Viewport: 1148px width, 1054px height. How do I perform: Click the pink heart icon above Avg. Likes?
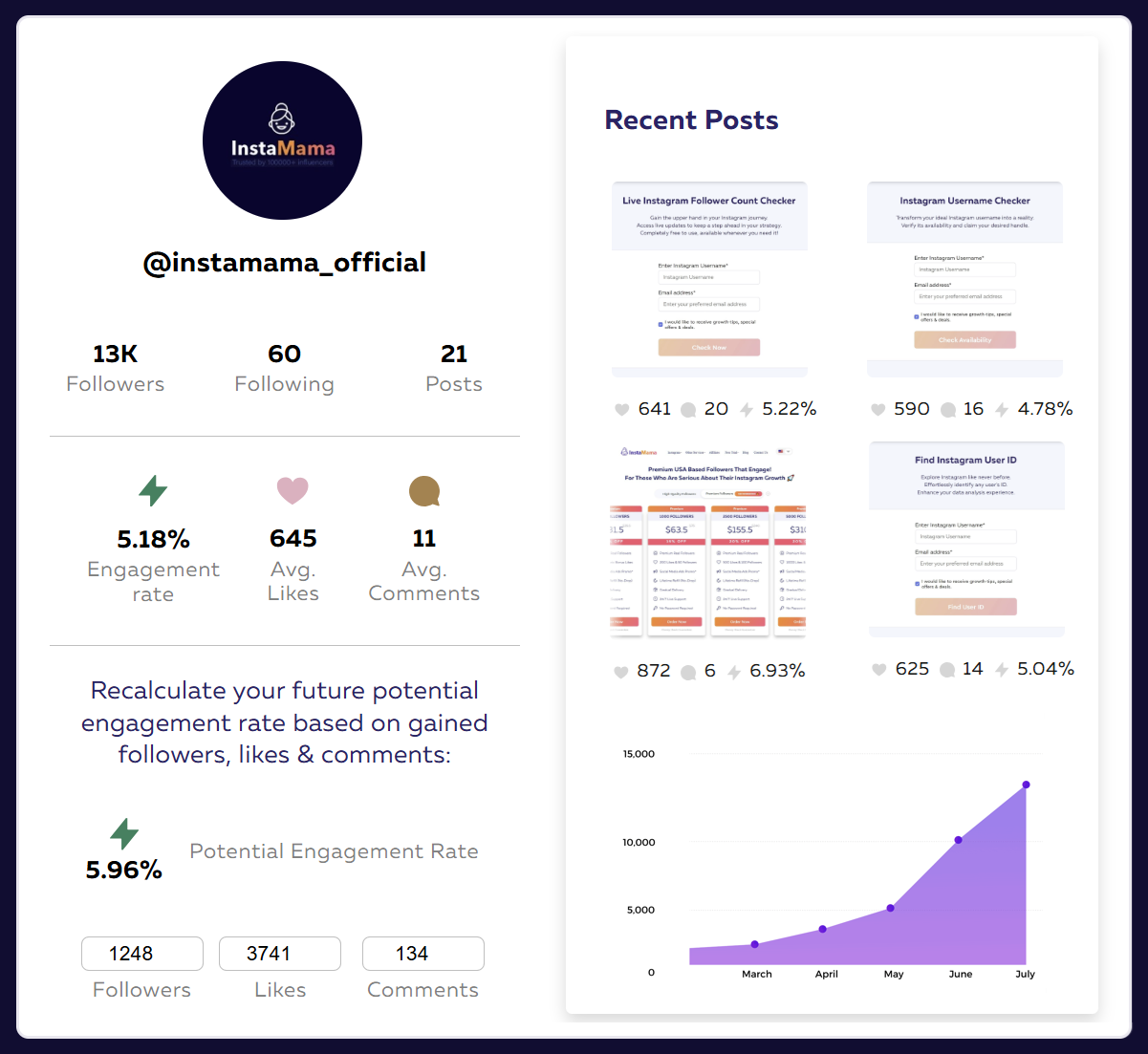(292, 490)
